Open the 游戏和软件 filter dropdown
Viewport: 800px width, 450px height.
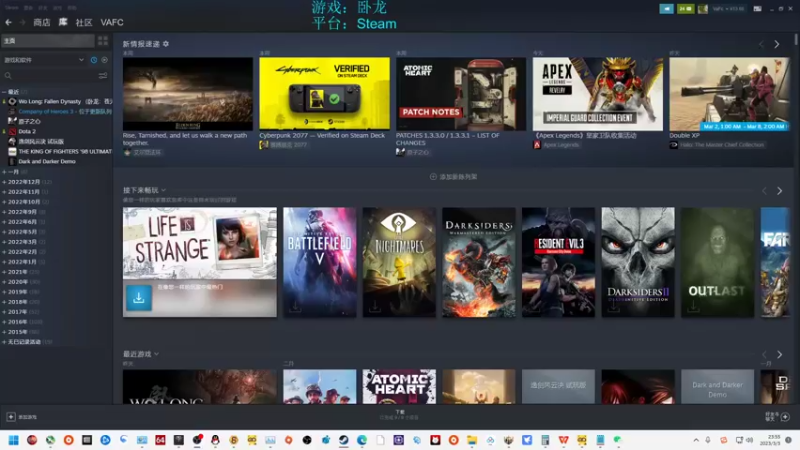tap(44, 60)
